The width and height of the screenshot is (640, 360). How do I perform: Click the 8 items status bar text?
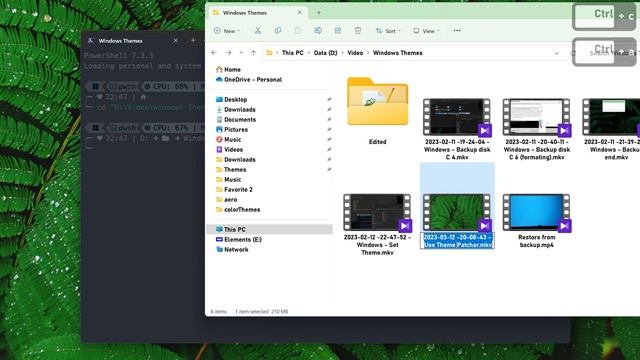[218, 311]
